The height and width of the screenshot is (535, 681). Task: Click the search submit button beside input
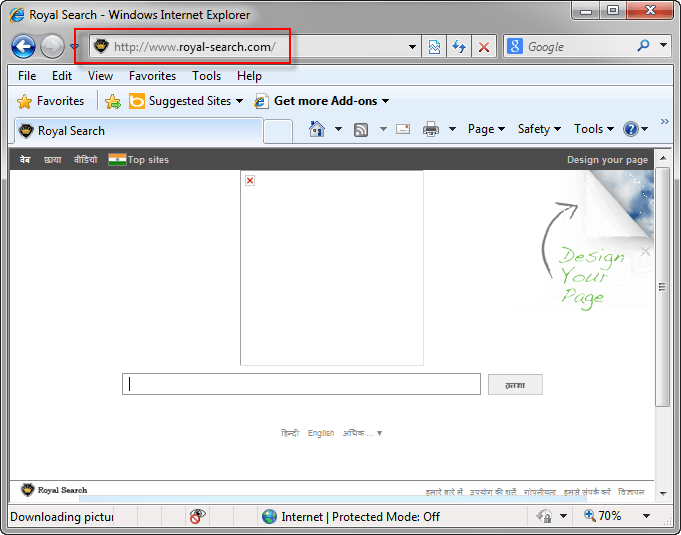pos(515,385)
